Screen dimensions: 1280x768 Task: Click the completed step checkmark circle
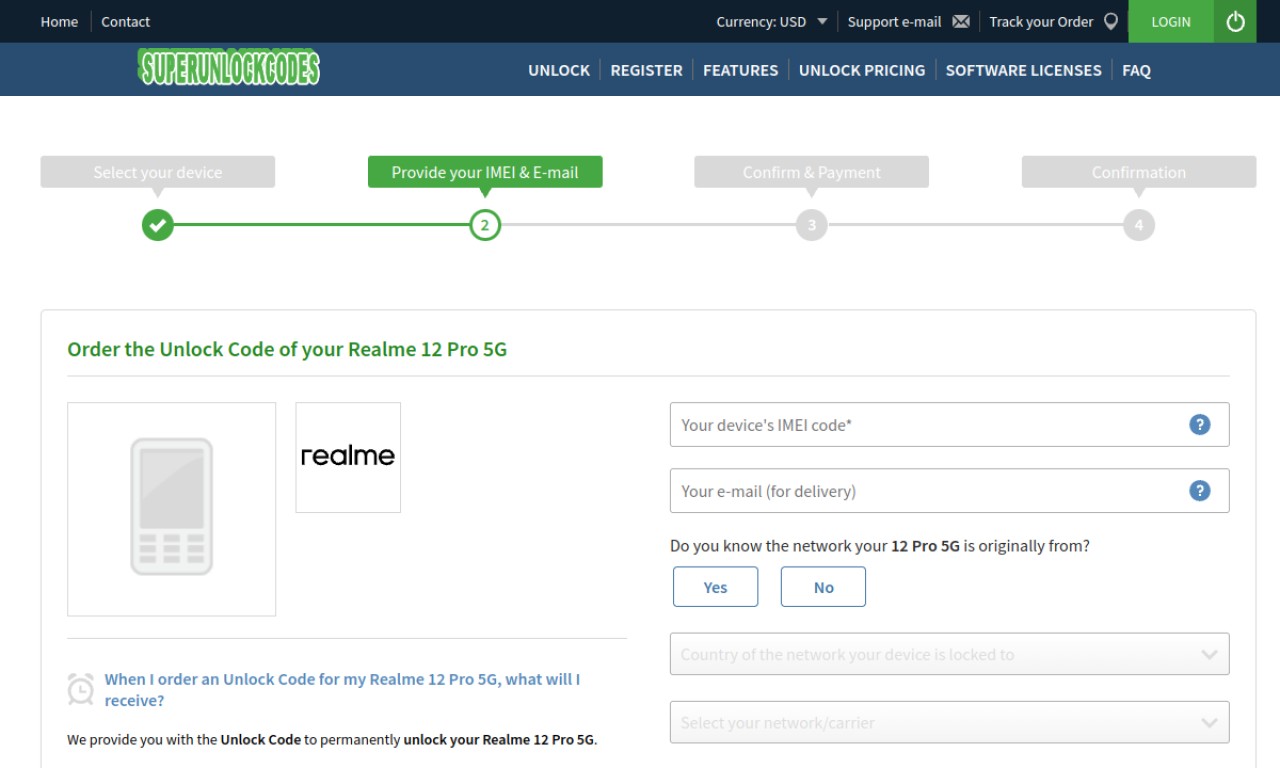click(157, 225)
